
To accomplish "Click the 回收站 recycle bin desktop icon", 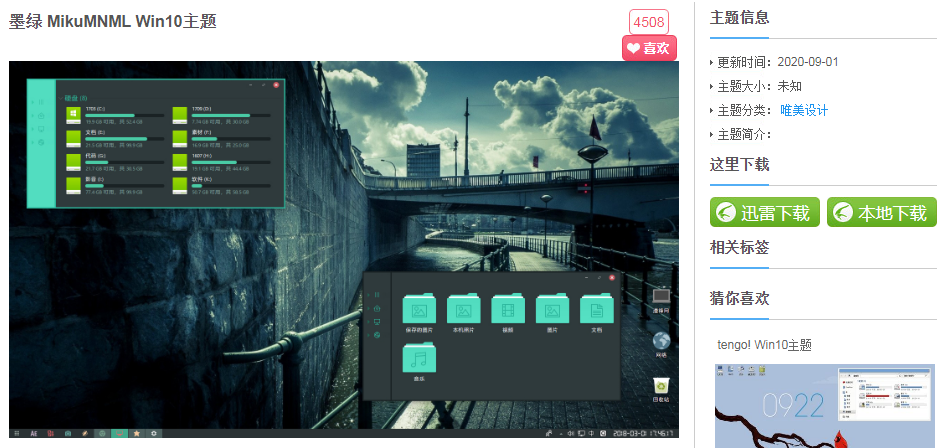I will pyautogui.click(x=660, y=386).
